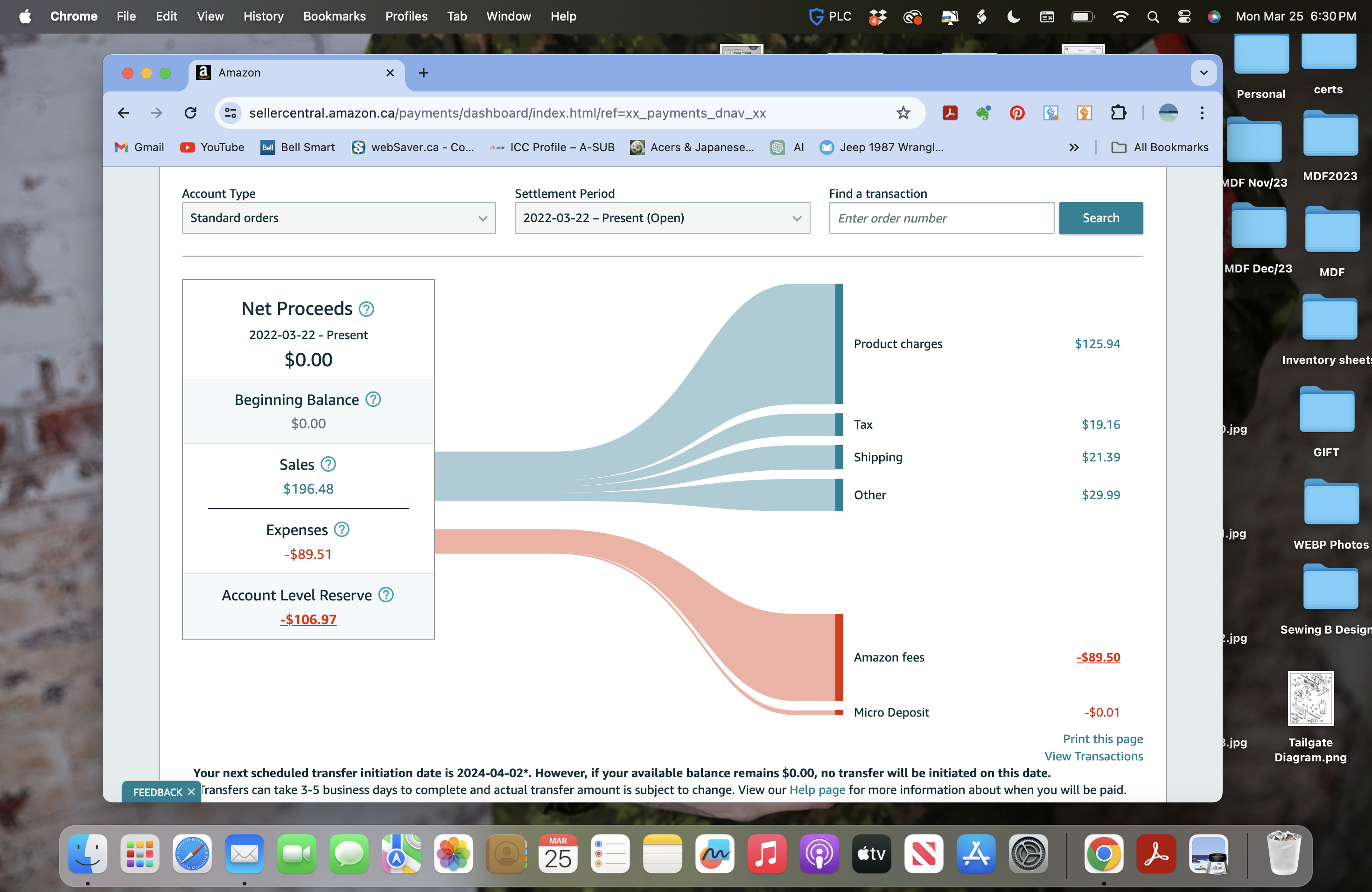Click the Product charges $125.94 amount
This screenshot has width=1372, height=892.
point(1097,343)
